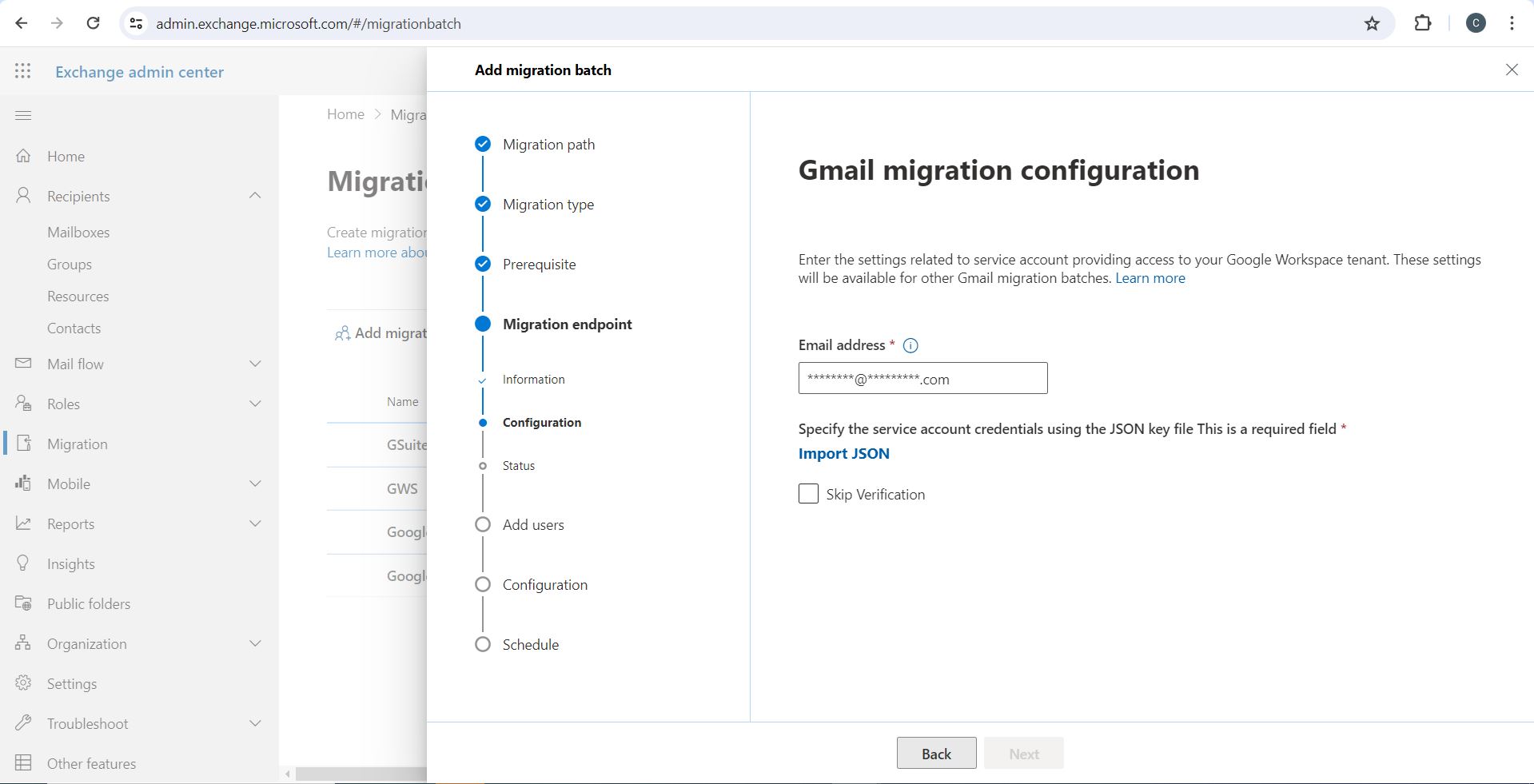Select Migration in the left navigation
Screen dimensions: 1534x784
click(x=77, y=444)
